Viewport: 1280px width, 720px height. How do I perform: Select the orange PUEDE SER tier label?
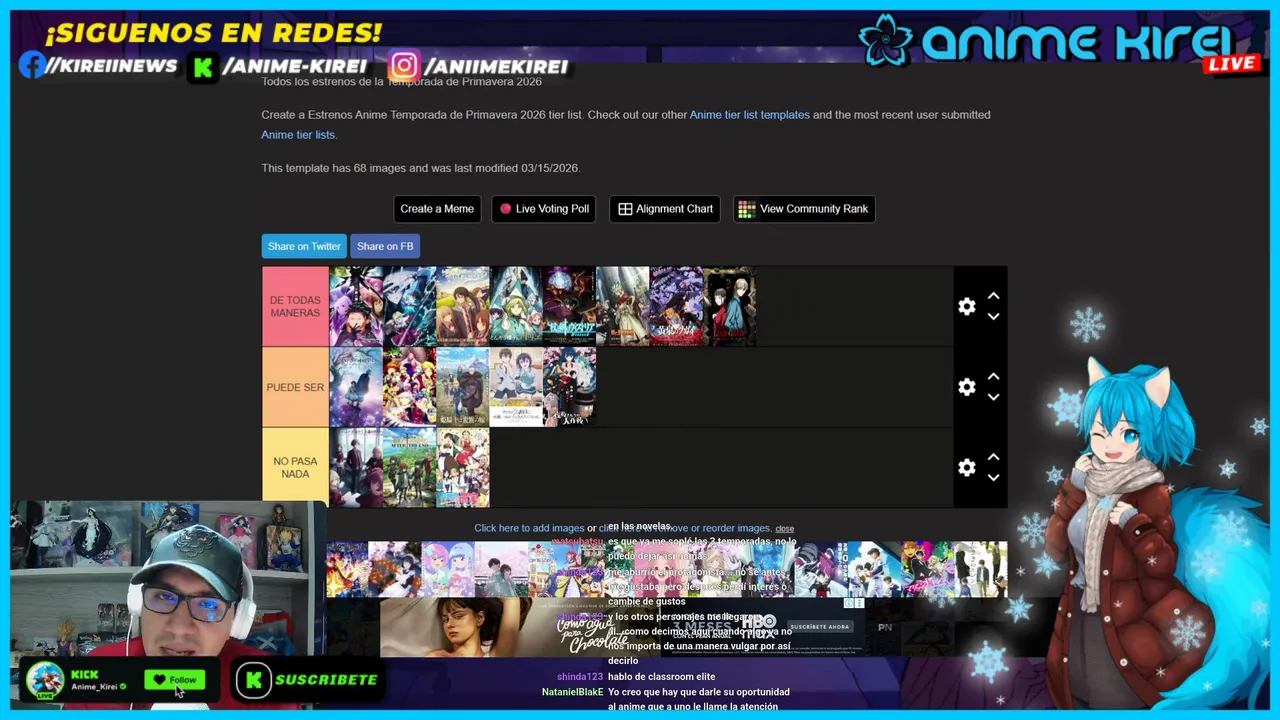point(295,387)
